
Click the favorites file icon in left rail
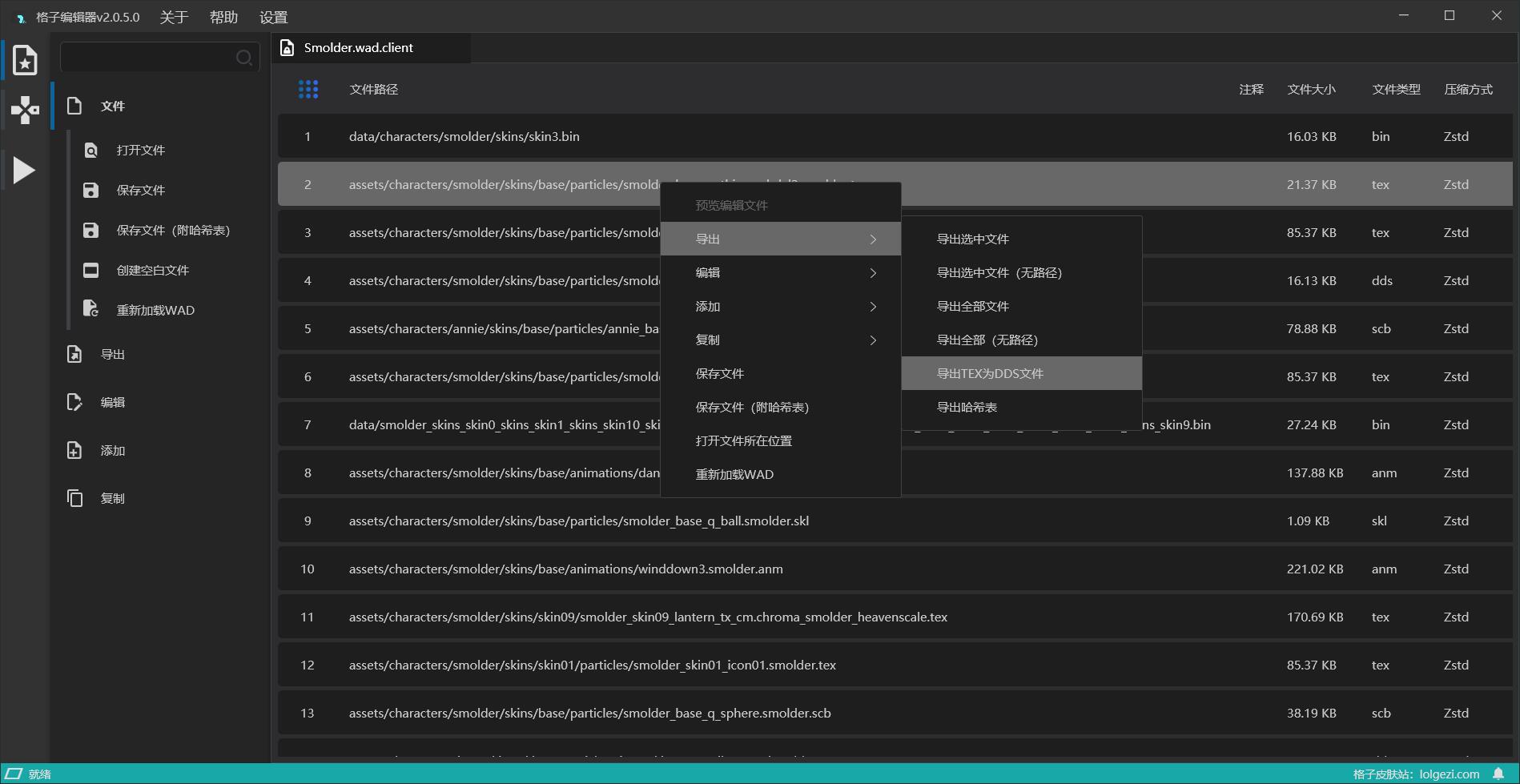(x=25, y=60)
